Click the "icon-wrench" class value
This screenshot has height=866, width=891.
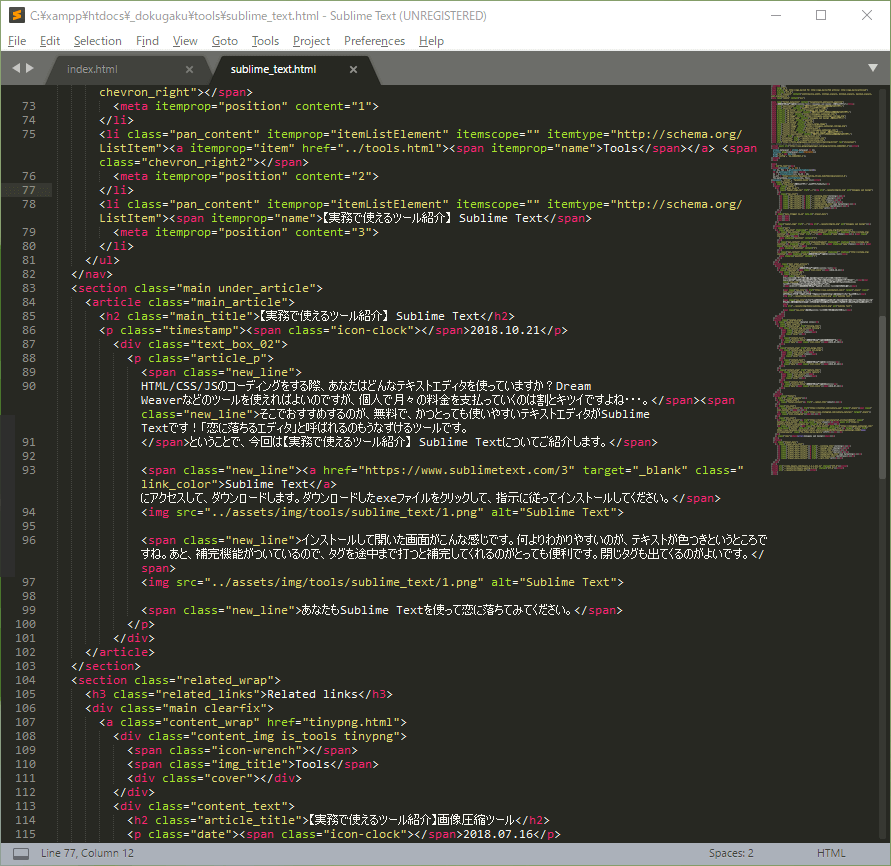tap(256, 750)
